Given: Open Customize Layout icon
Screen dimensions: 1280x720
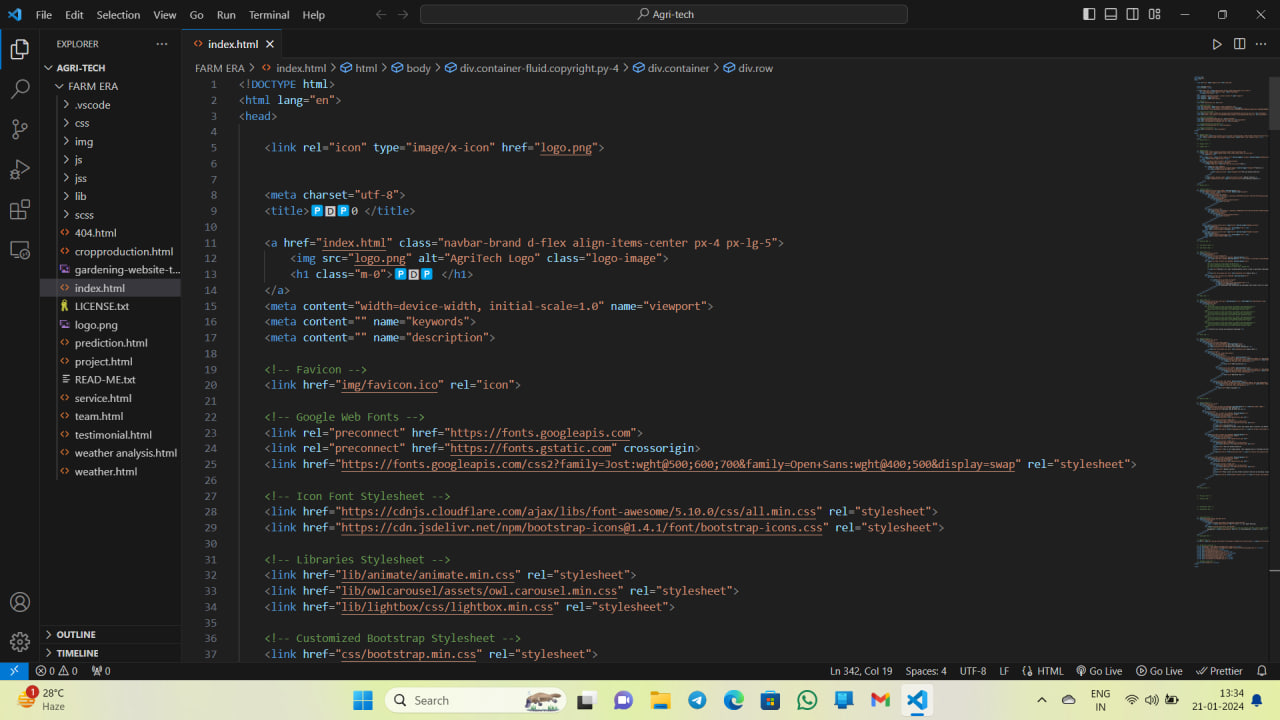Looking at the screenshot, I should point(1155,15).
